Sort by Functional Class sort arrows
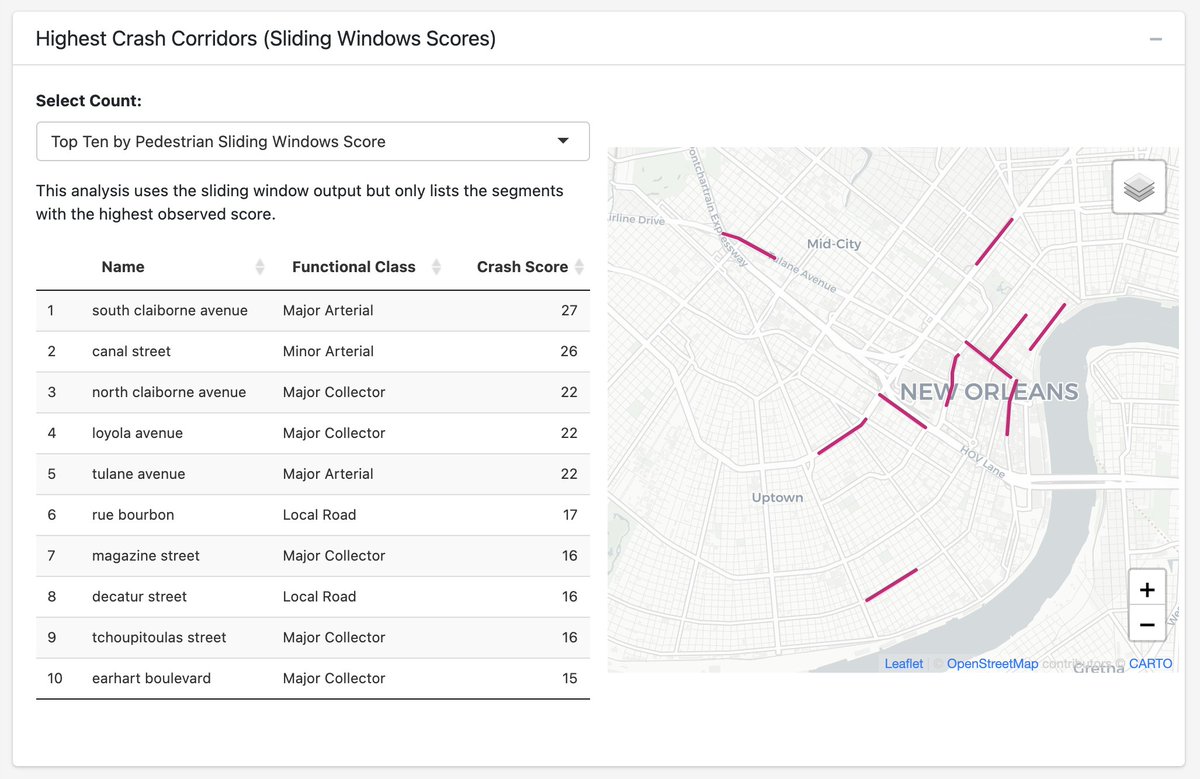 point(436,267)
